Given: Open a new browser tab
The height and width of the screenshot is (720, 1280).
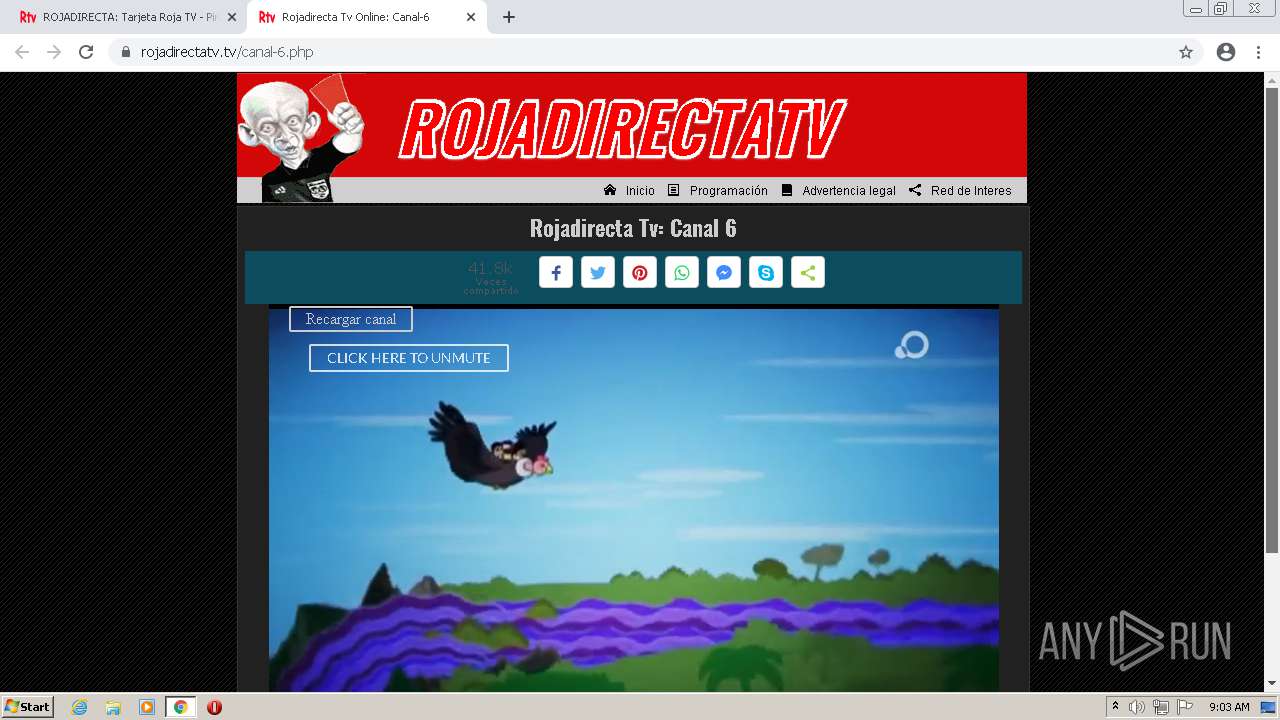Looking at the screenshot, I should click(509, 17).
